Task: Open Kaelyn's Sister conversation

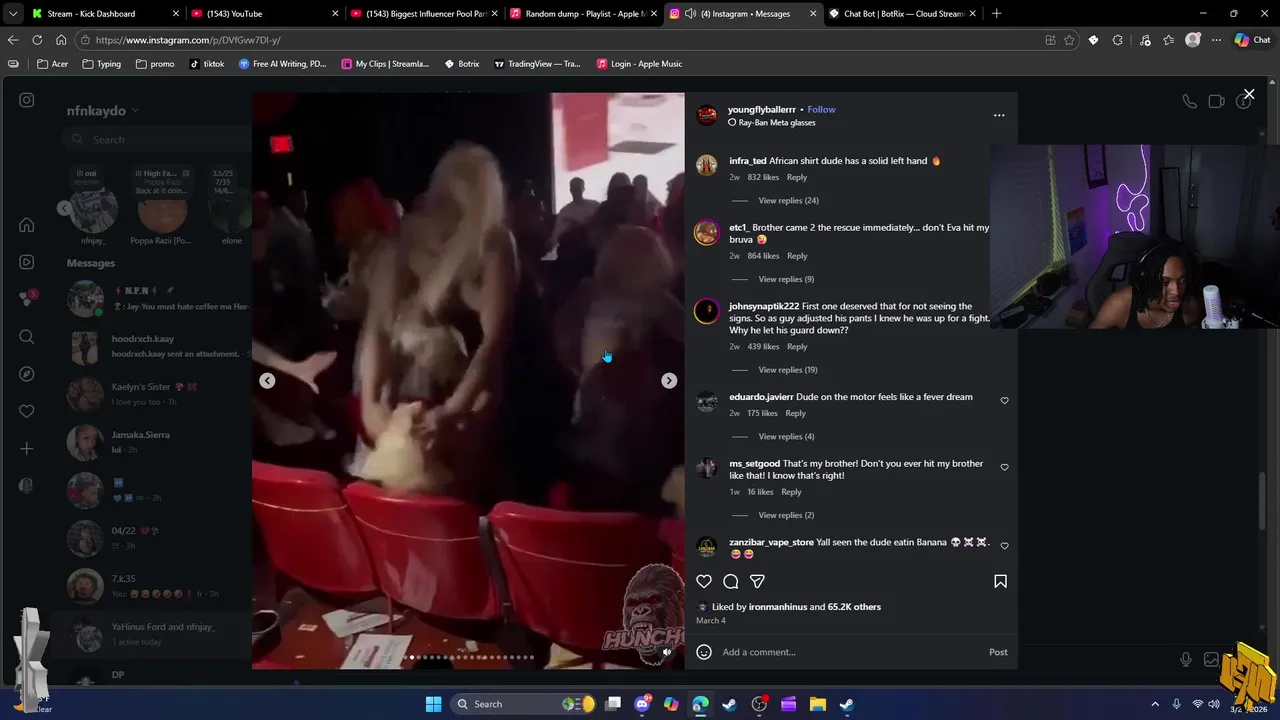Action: (x=155, y=394)
